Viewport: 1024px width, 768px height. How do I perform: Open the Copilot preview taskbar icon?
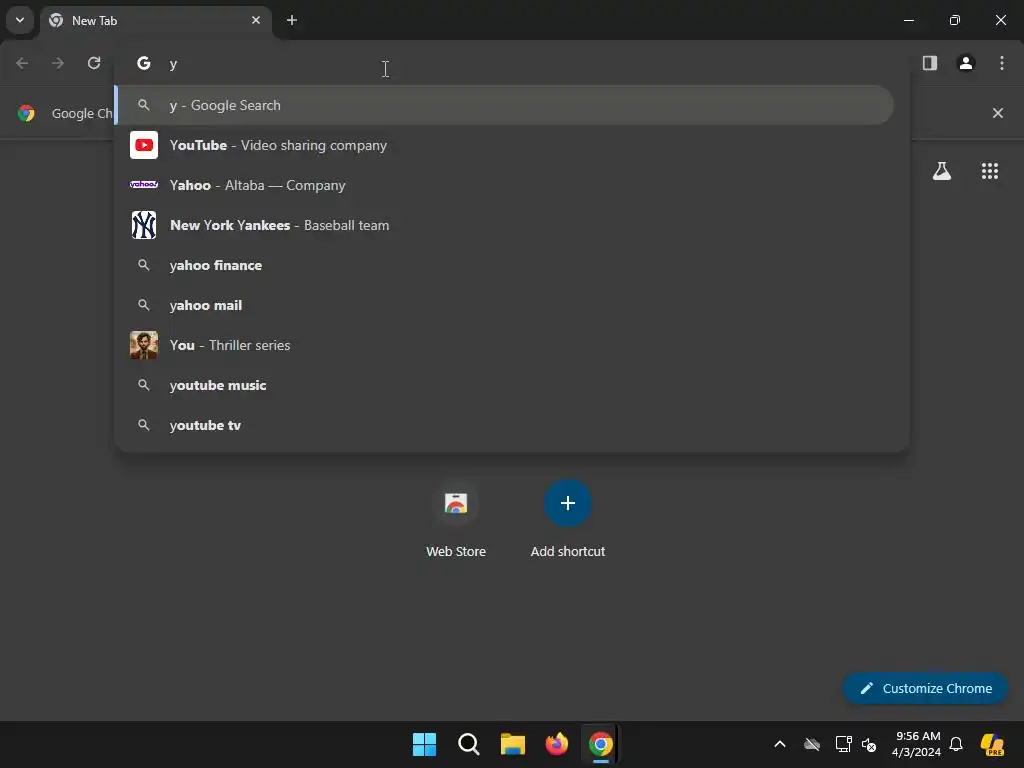pos(992,744)
